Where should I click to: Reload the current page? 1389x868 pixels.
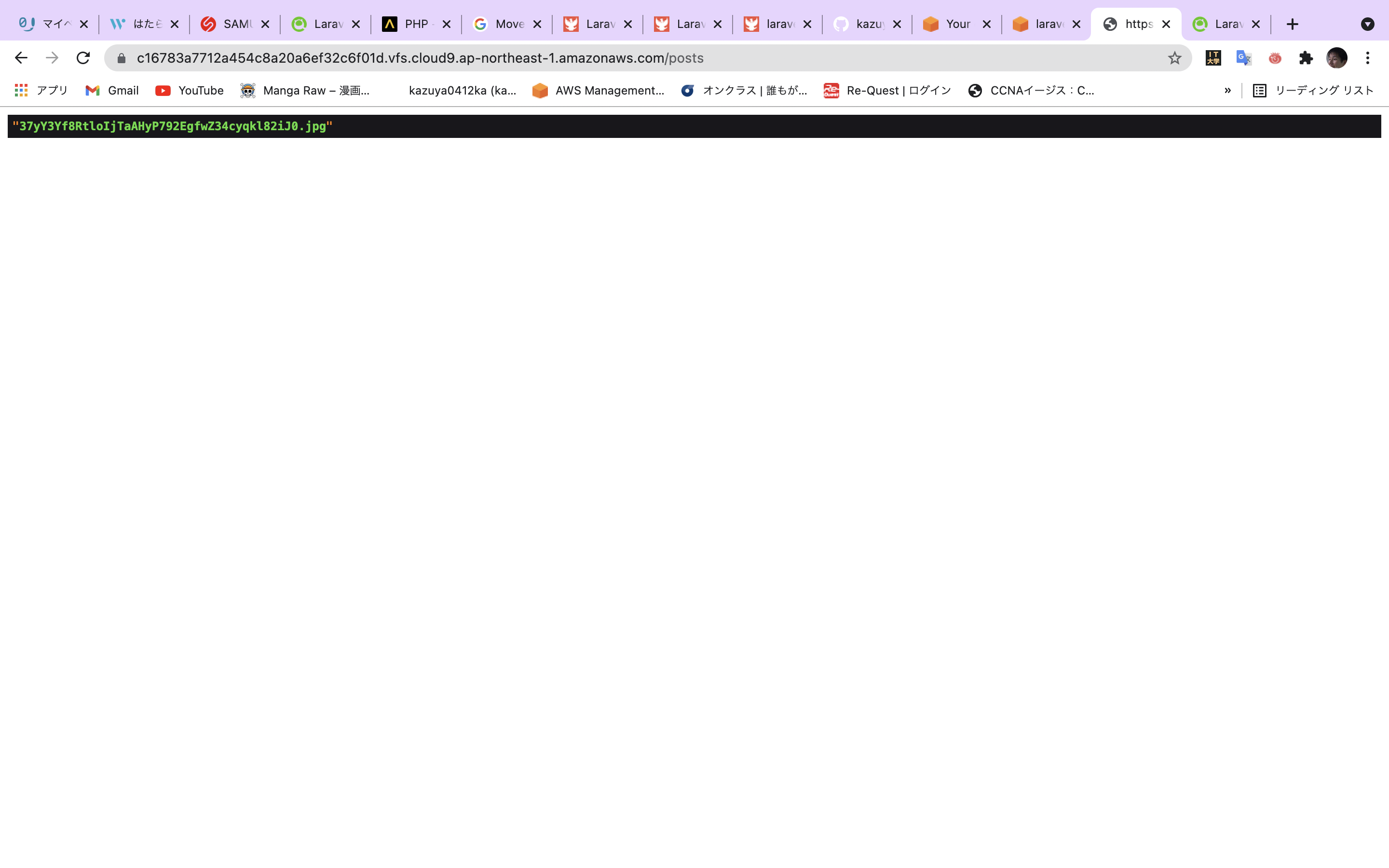pos(84,57)
